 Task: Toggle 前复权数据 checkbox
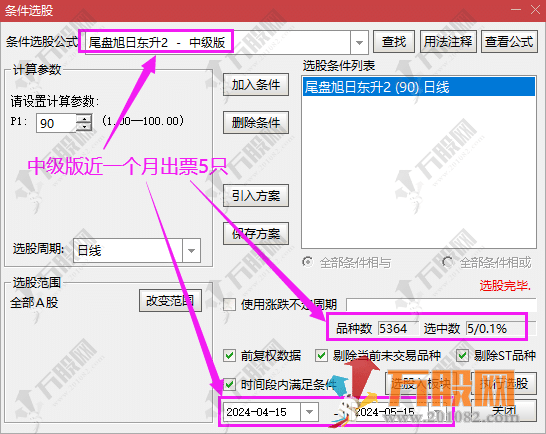click(x=229, y=356)
